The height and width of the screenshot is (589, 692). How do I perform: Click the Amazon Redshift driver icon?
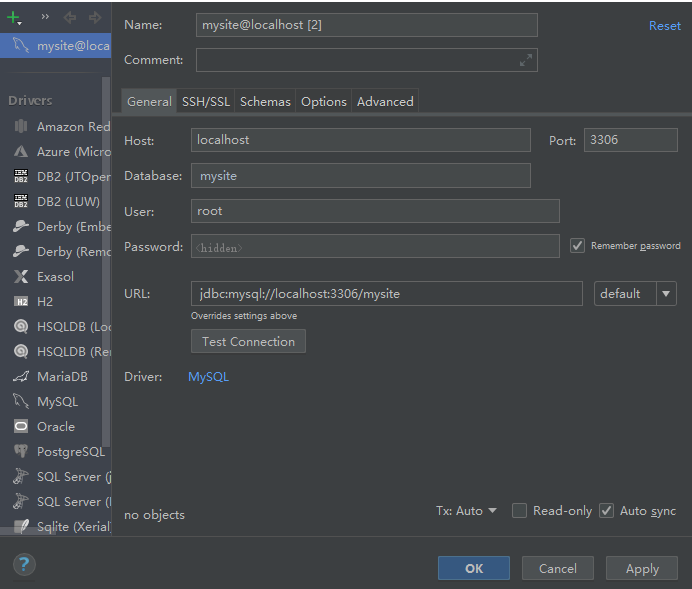click(21, 126)
